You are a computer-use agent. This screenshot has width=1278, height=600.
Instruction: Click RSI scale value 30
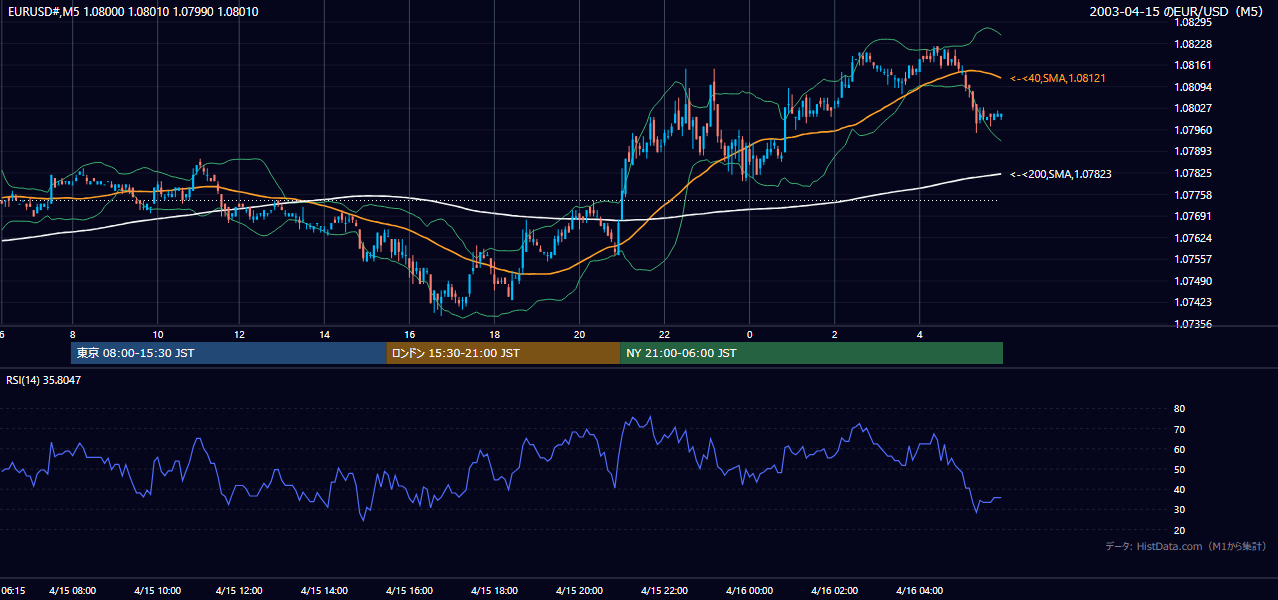click(1179, 510)
